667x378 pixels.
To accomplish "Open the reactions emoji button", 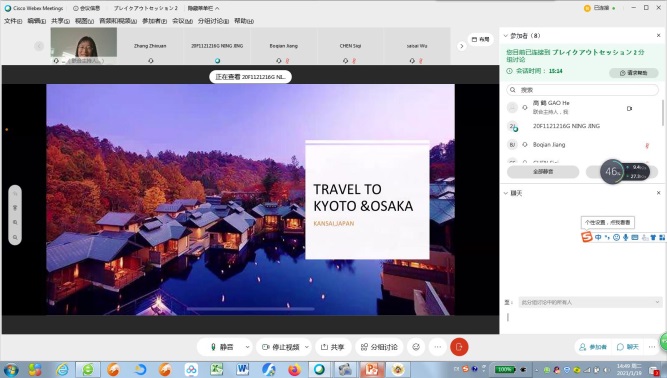I will click(416, 347).
